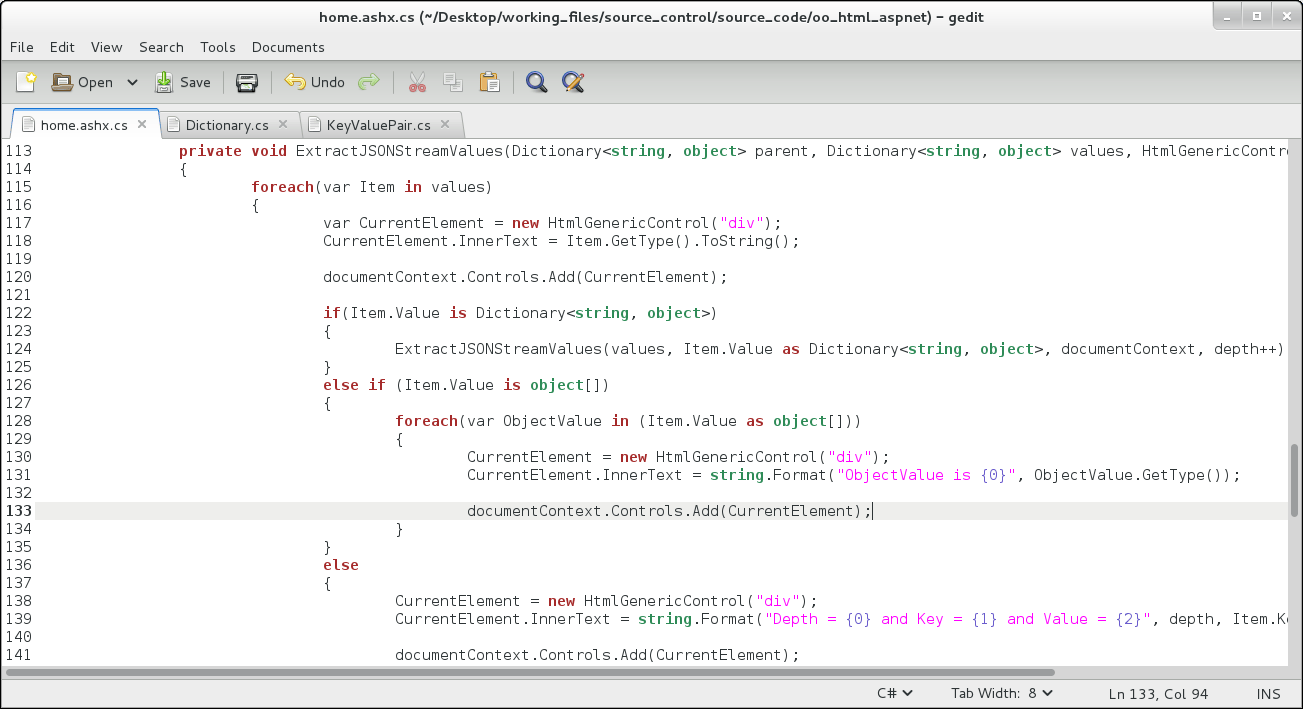The width and height of the screenshot is (1303, 709).
Task: Redo the last undone action
Action: point(369,82)
